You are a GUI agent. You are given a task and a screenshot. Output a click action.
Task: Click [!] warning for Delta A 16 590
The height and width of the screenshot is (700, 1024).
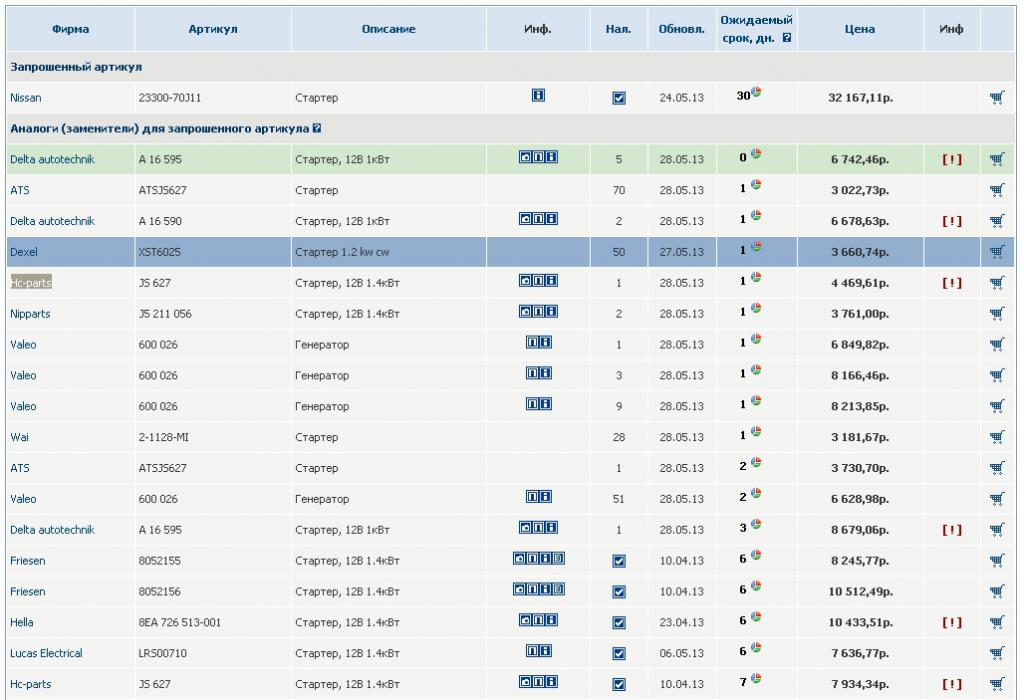click(952, 221)
